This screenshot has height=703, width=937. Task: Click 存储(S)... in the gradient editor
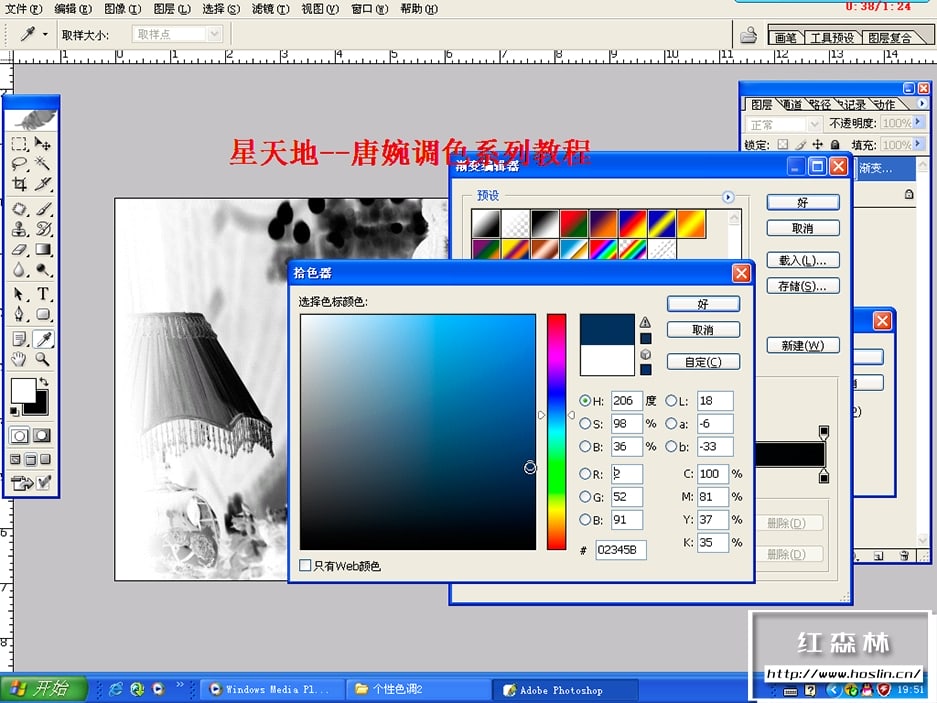click(803, 286)
